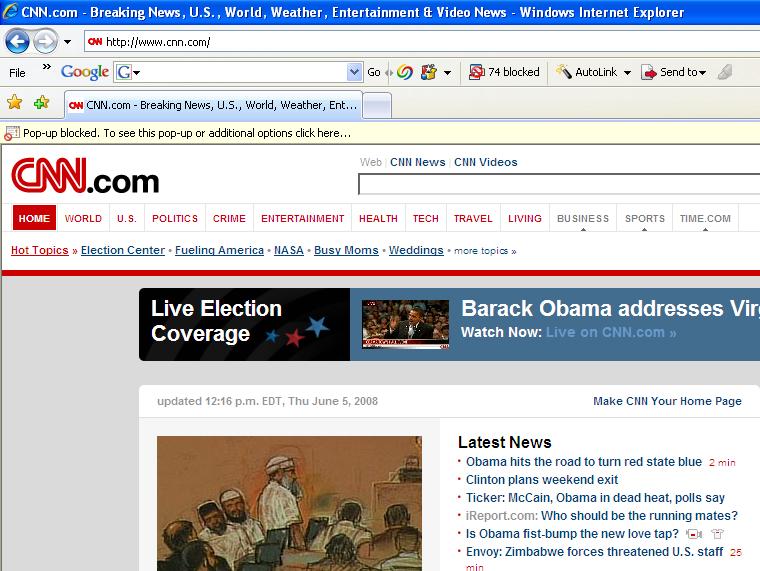Open the Election Center hot topic link
The height and width of the screenshot is (571, 760).
point(122,250)
